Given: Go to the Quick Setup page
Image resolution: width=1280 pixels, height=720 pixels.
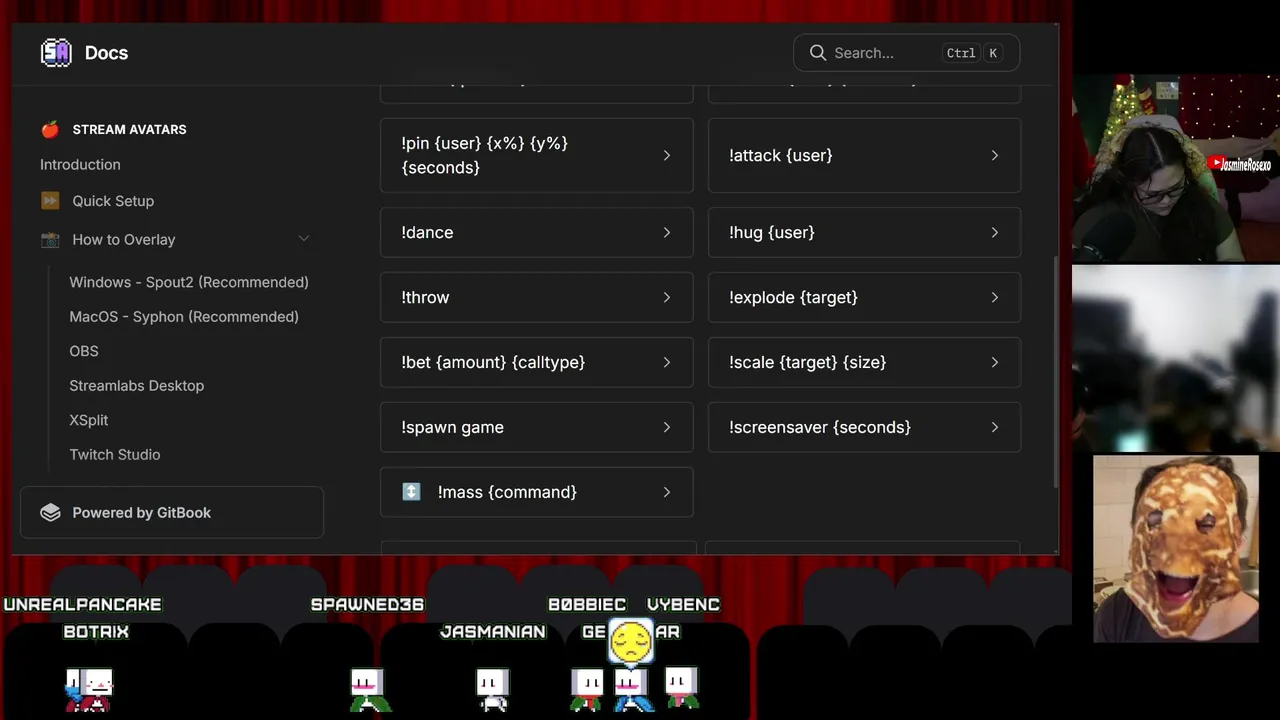Looking at the screenshot, I should pos(113,201).
